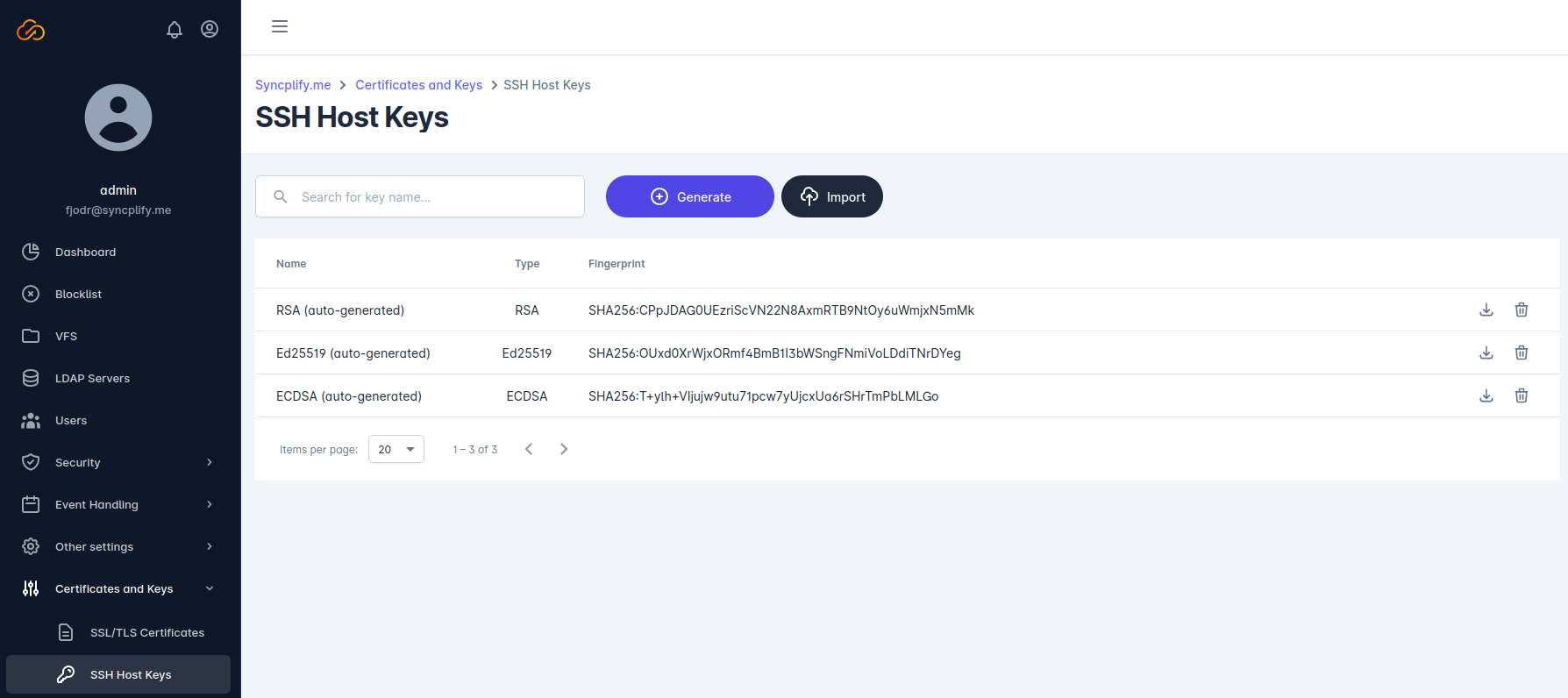Expand the Other settings chevron
The width and height of the screenshot is (1568, 698).
(x=210, y=546)
